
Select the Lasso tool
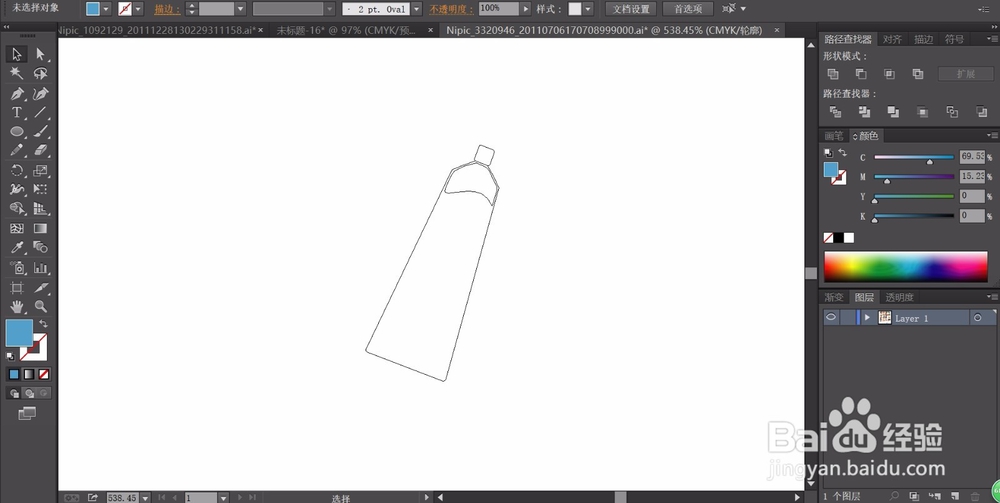(x=40, y=73)
